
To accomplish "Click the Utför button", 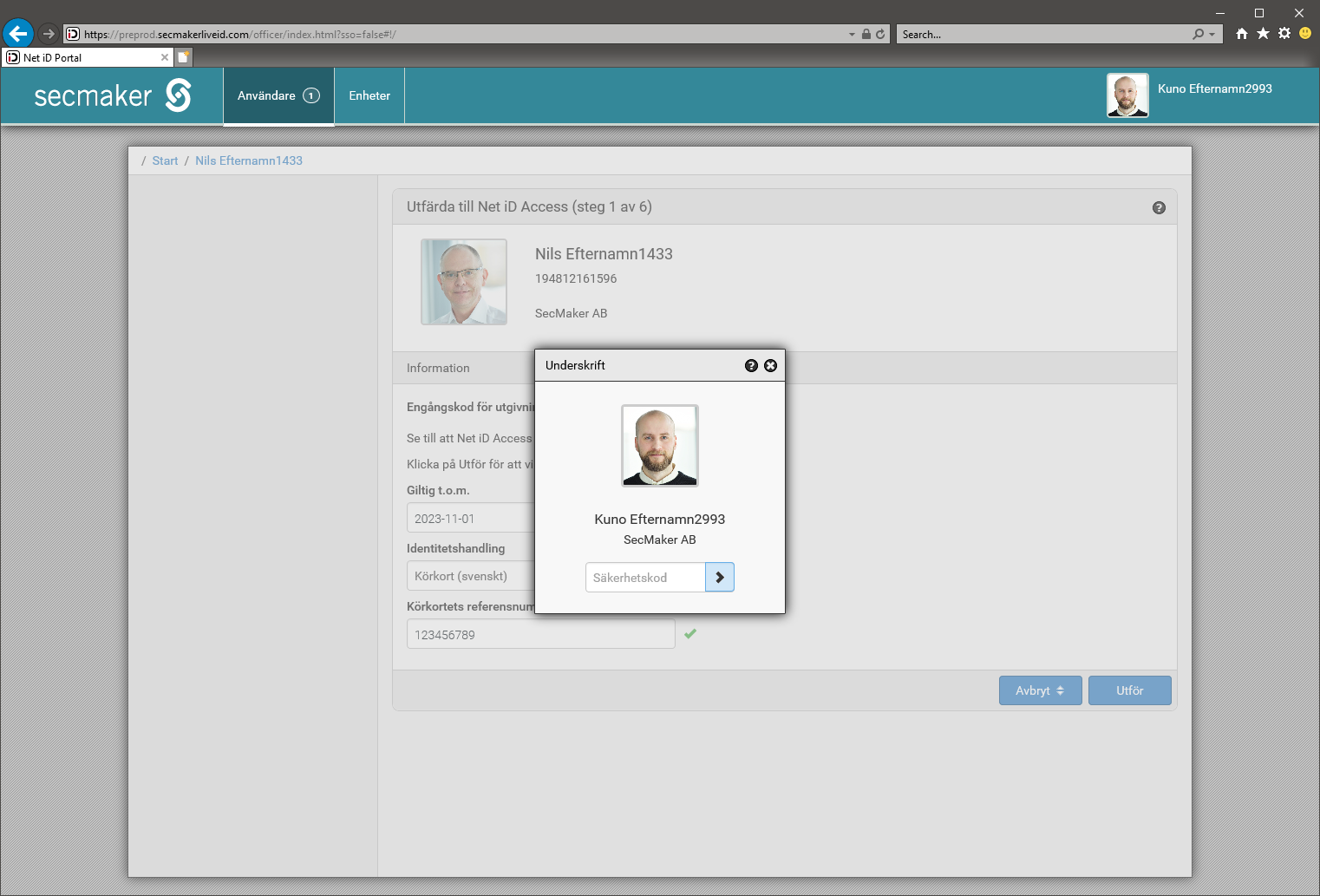I will click(x=1129, y=690).
